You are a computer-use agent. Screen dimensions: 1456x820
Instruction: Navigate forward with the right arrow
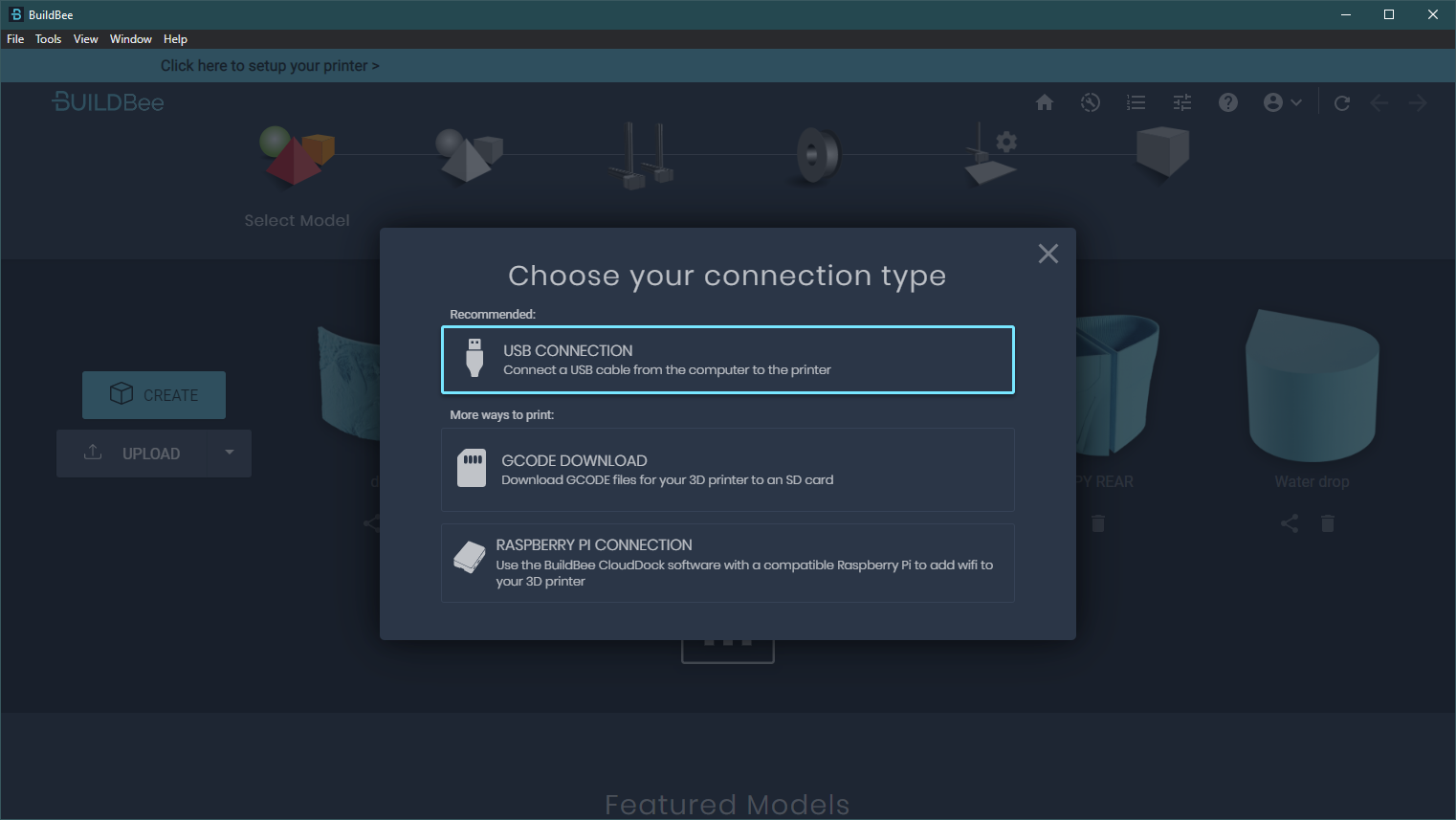pos(1418,103)
